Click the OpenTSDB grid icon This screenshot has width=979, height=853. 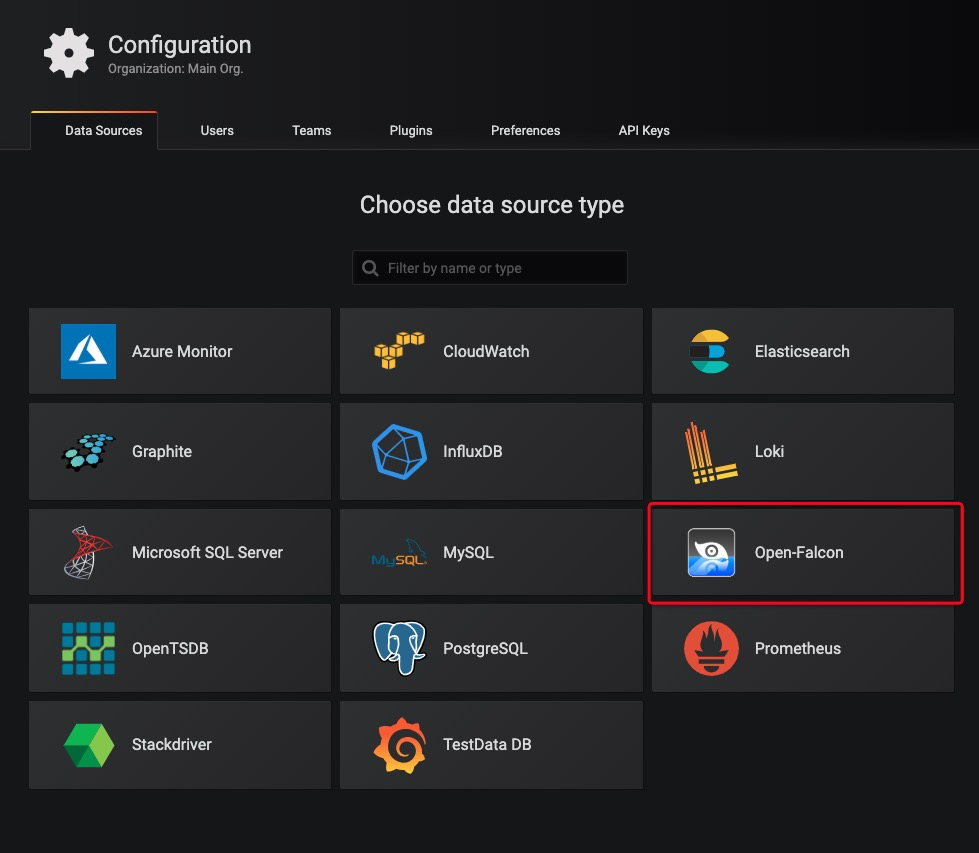(x=88, y=648)
